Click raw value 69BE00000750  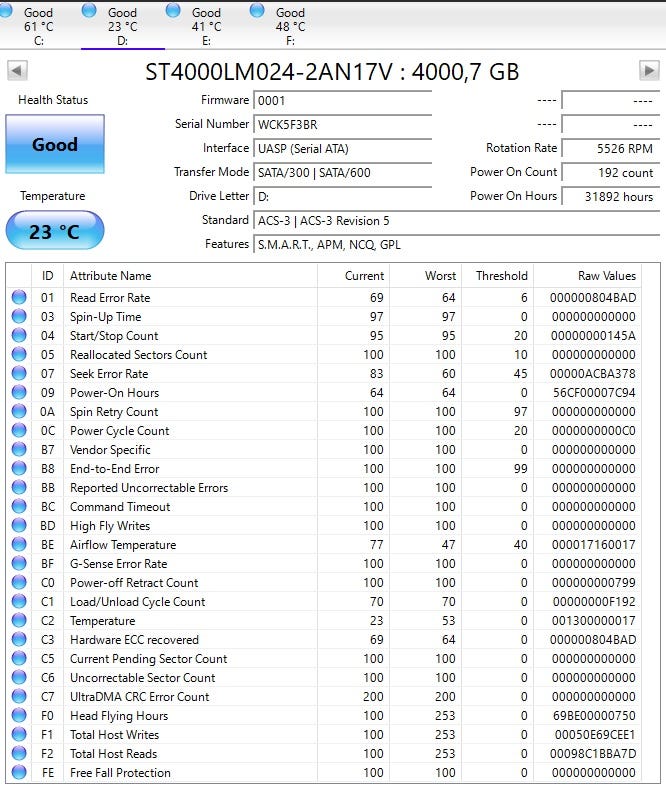click(x=594, y=715)
